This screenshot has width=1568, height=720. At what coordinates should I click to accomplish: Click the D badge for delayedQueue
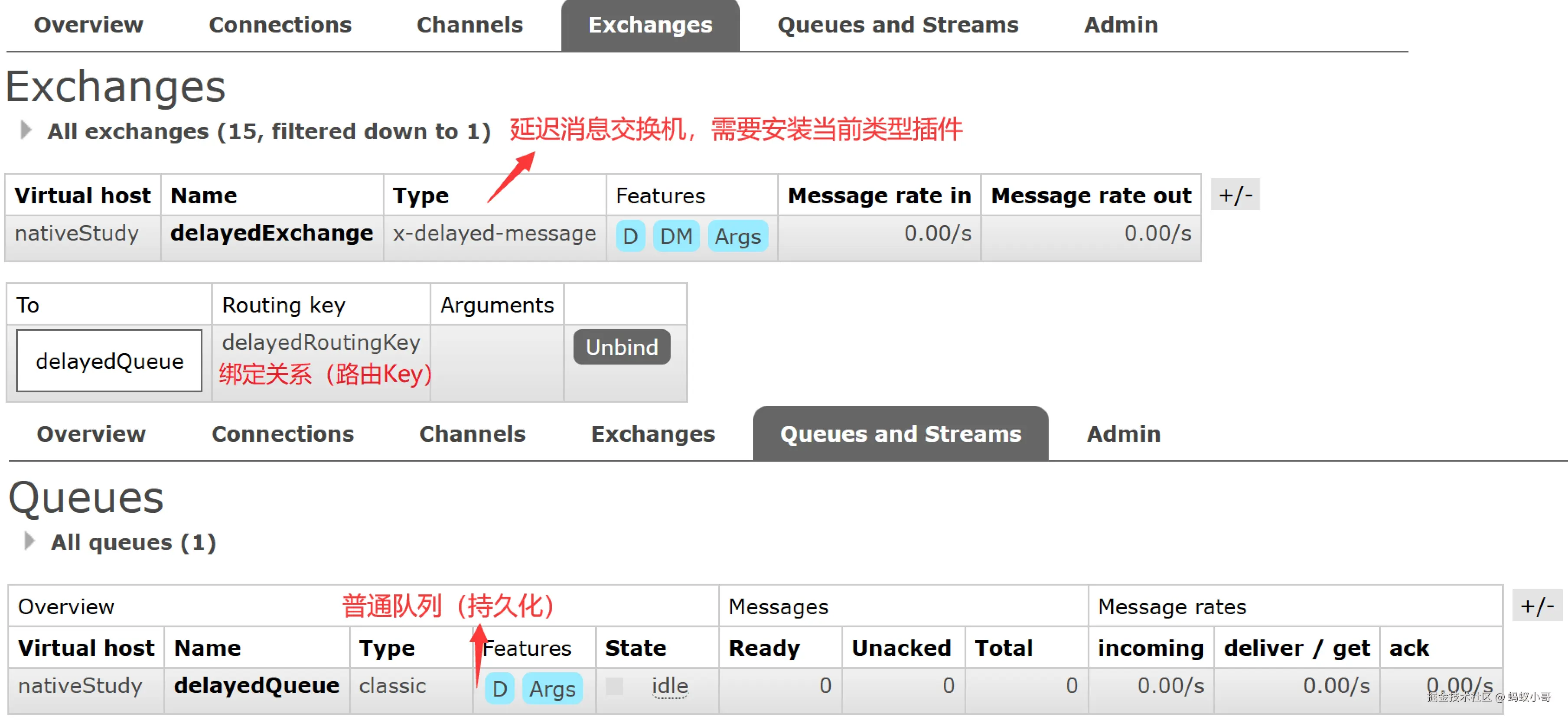[x=499, y=688]
